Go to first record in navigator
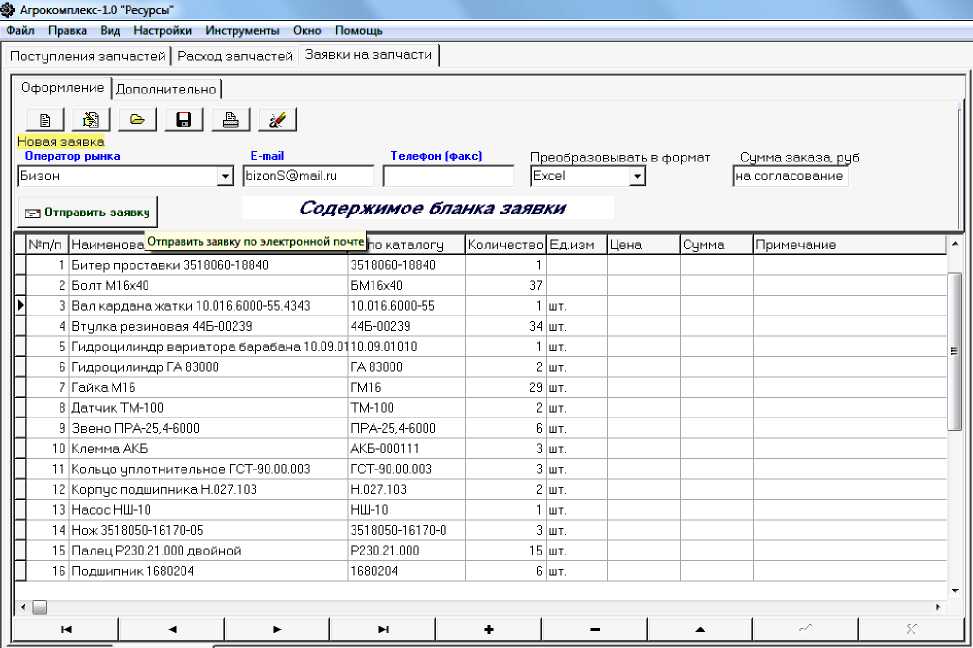The width and height of the screenshot is (973, 648). pos(66,629)
